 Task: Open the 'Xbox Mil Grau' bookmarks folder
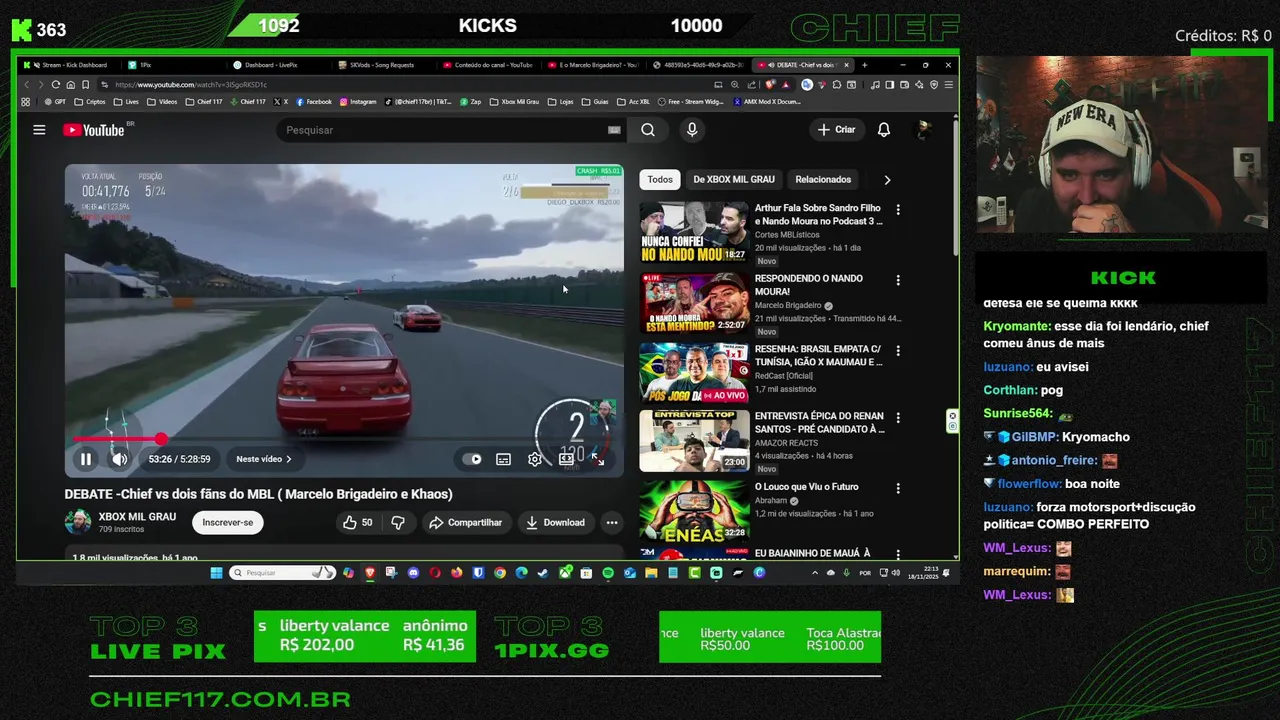pyautogui.click(x=514, y=102)
